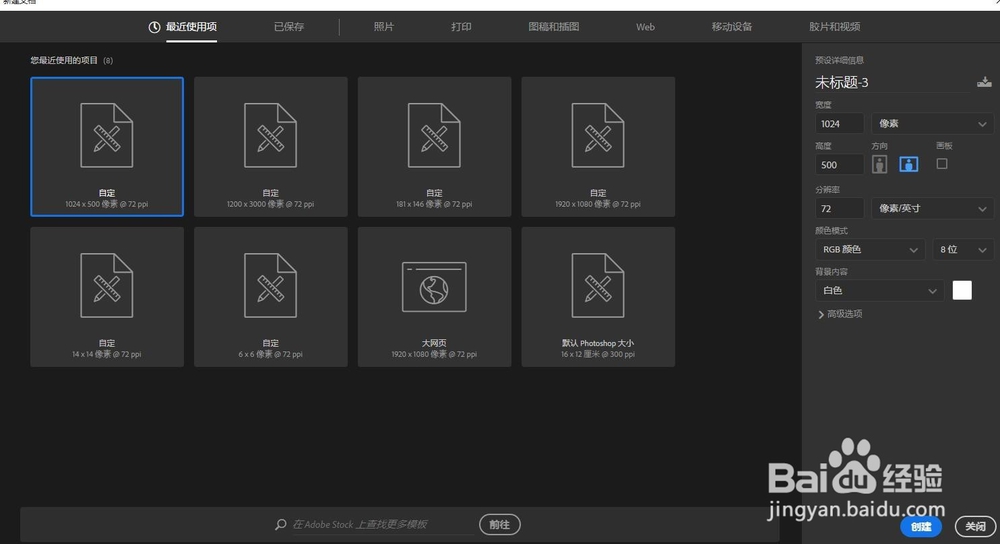Viewport: 1000px width, 544px height.
Task: Open the RGB 颜色 color mode dropdown
Action: click(870, 249)
